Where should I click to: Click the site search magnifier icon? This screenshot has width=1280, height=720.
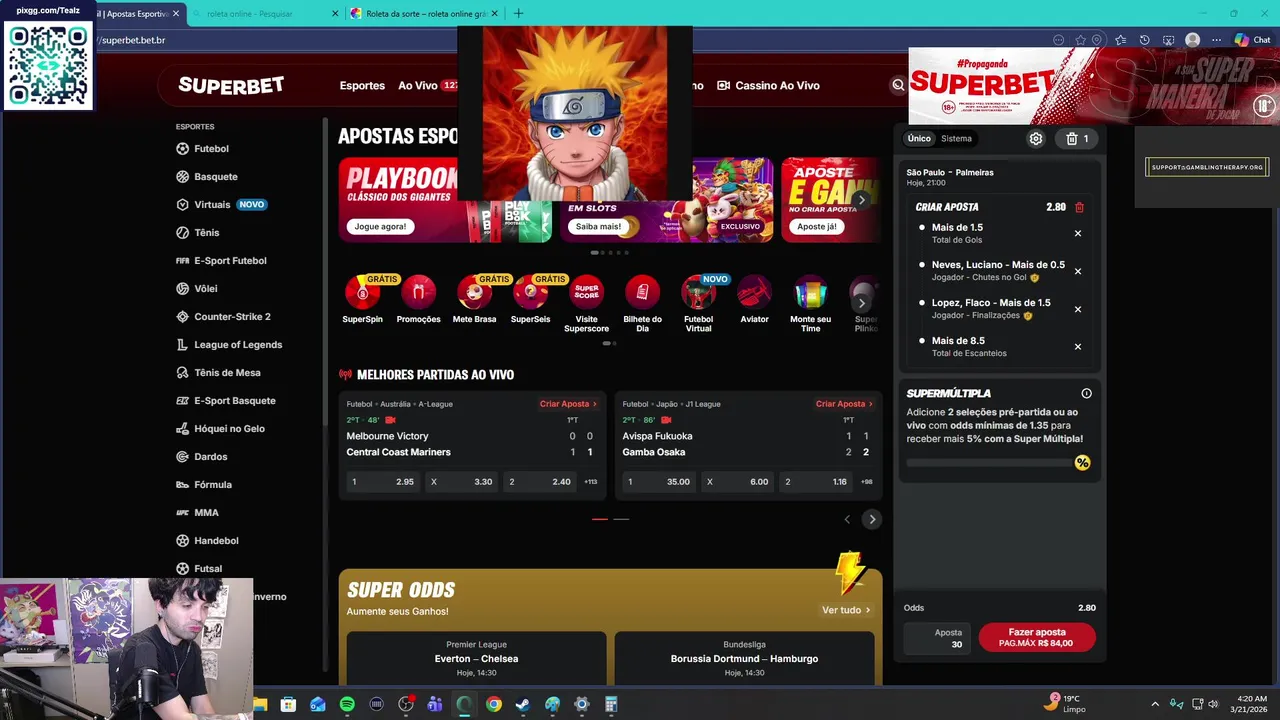pos(898,85)
